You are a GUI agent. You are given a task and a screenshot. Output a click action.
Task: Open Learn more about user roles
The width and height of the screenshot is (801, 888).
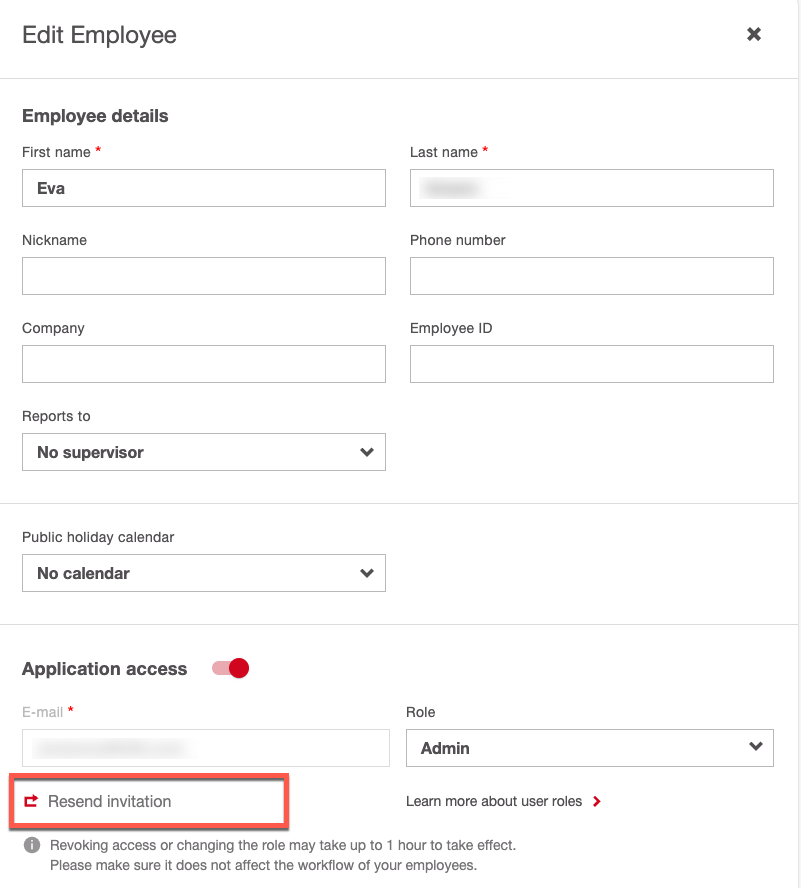pos(494,802)
